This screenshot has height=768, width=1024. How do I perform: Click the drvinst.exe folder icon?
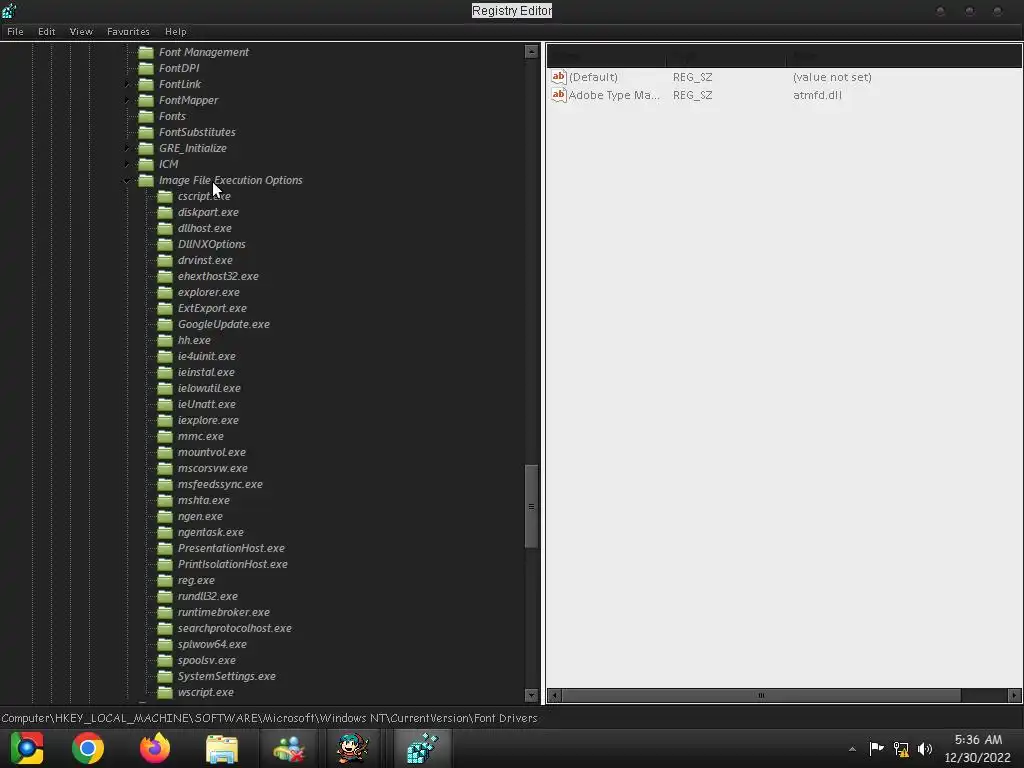[165, 260]
